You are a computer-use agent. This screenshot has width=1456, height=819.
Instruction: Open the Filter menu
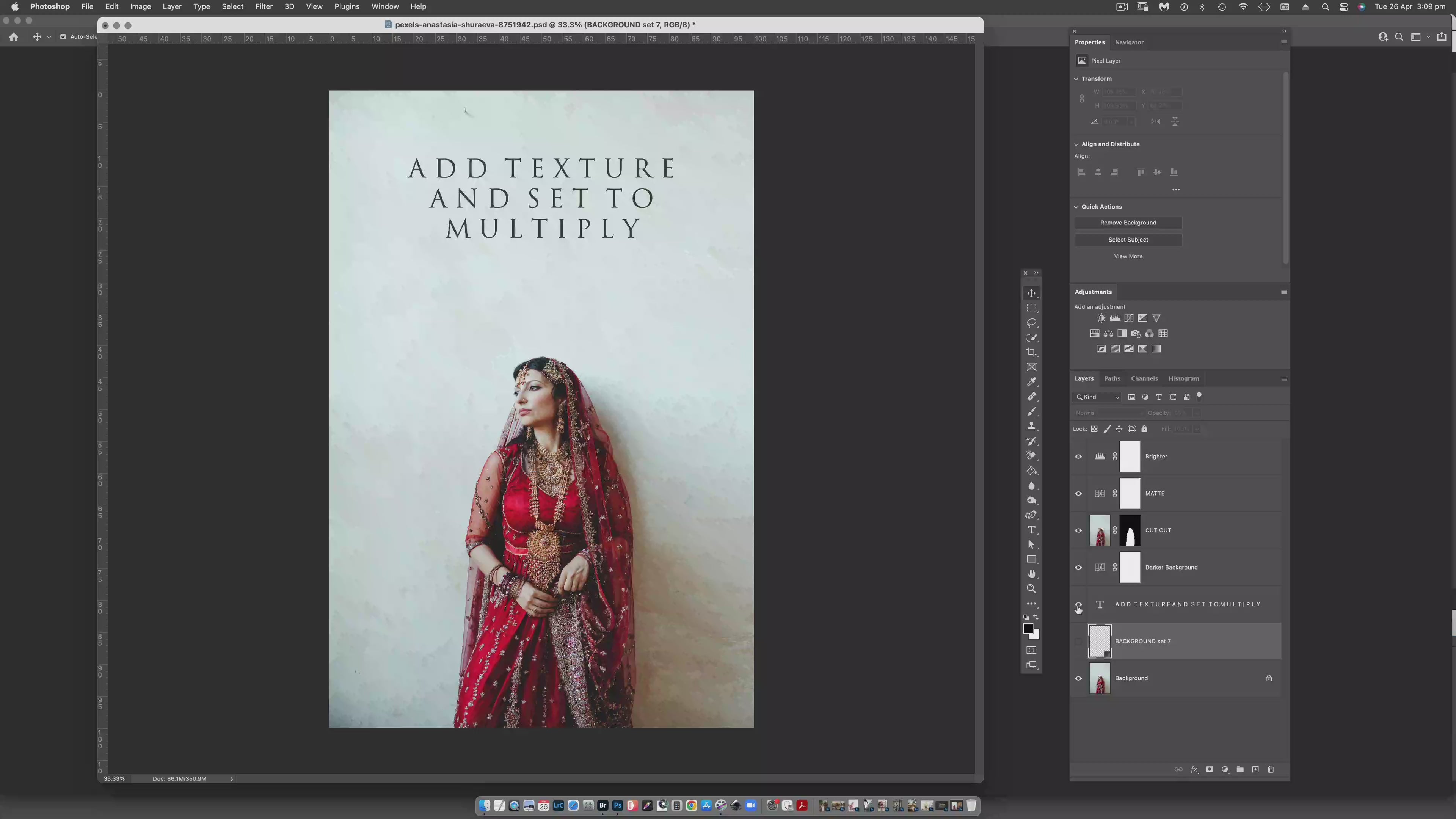(264, 7)
